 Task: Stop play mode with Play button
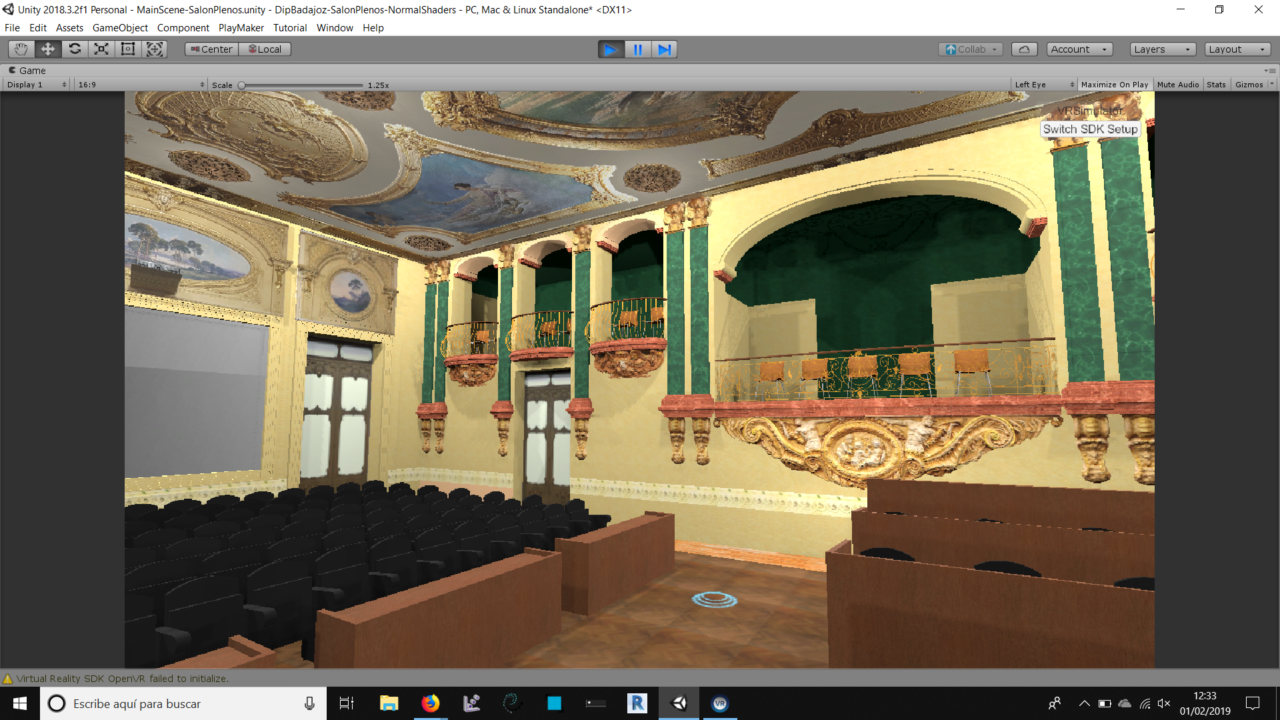click(610, 49)
